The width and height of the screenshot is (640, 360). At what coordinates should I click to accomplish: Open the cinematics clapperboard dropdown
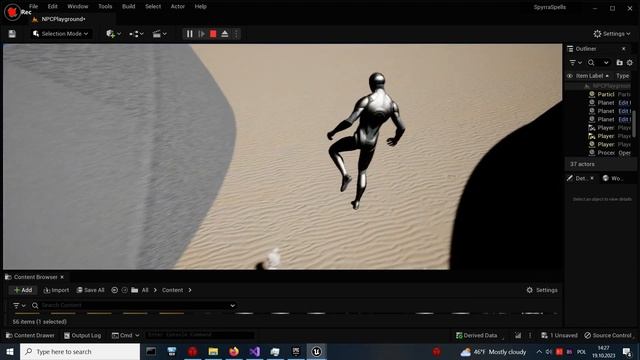(160, 34)
